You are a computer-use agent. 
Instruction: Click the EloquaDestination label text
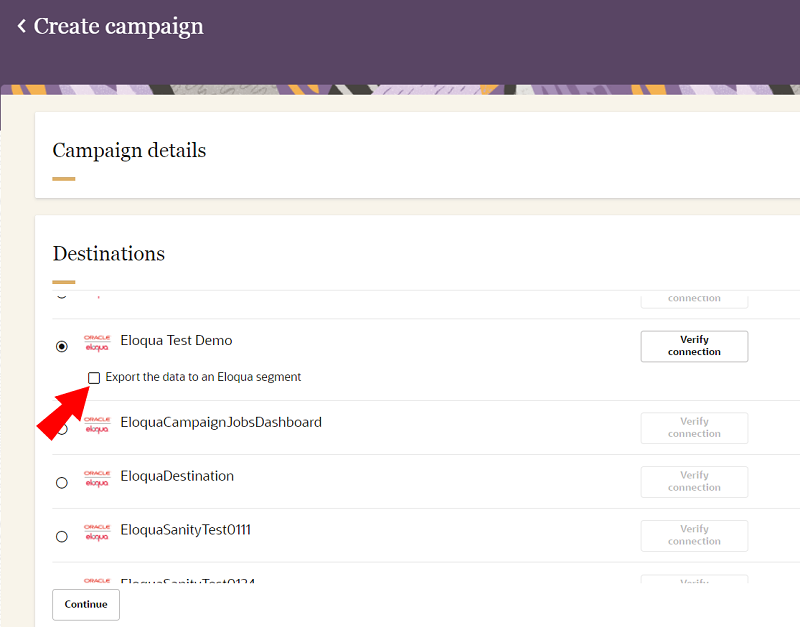[177, 477]
